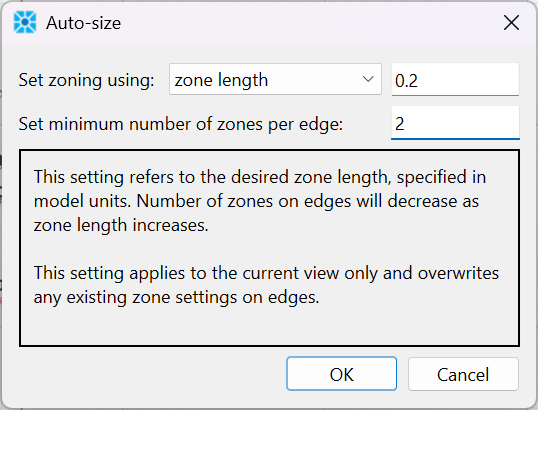Click the paragraph about desired zone length
This screenshot has width=538, height=475.
[x=260, y=201]
